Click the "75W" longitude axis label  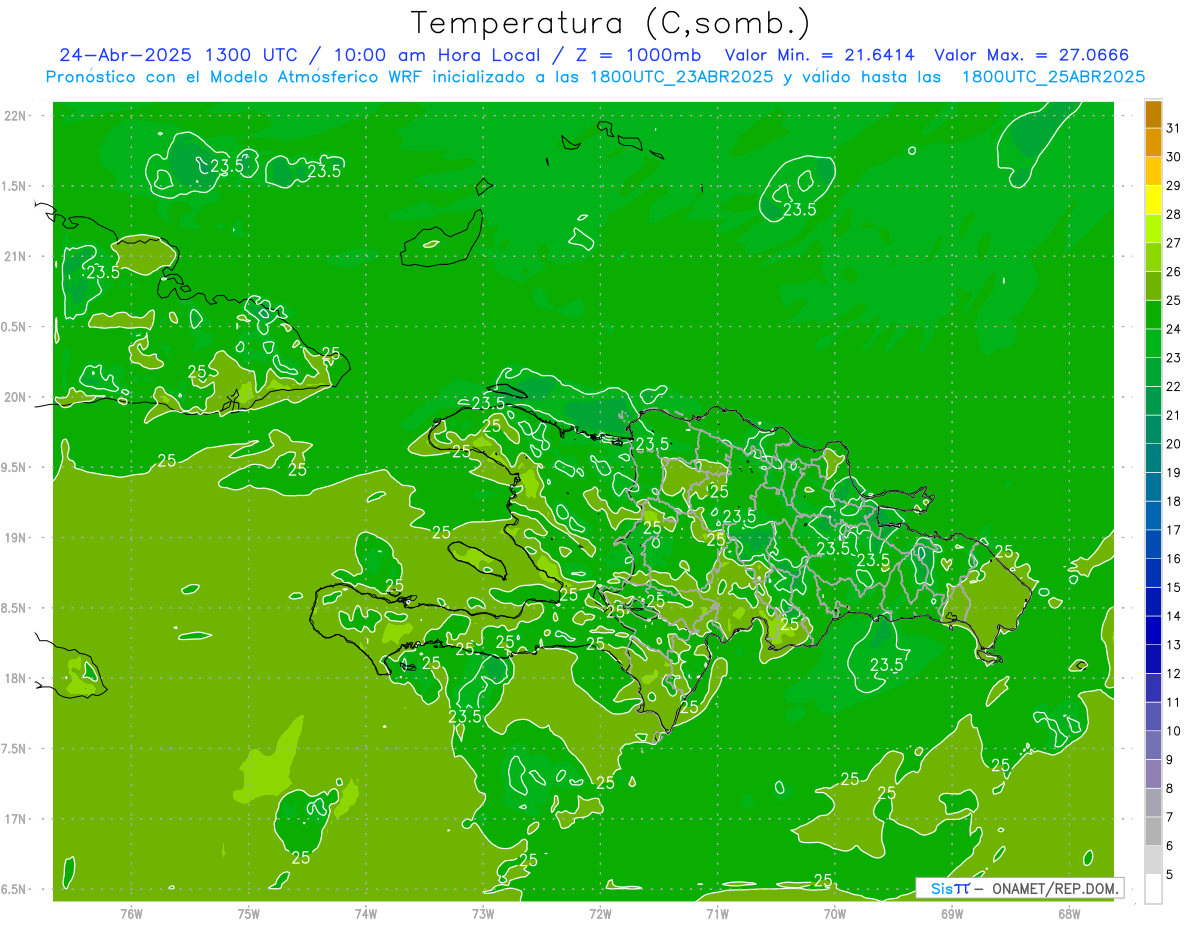[248, 914]
